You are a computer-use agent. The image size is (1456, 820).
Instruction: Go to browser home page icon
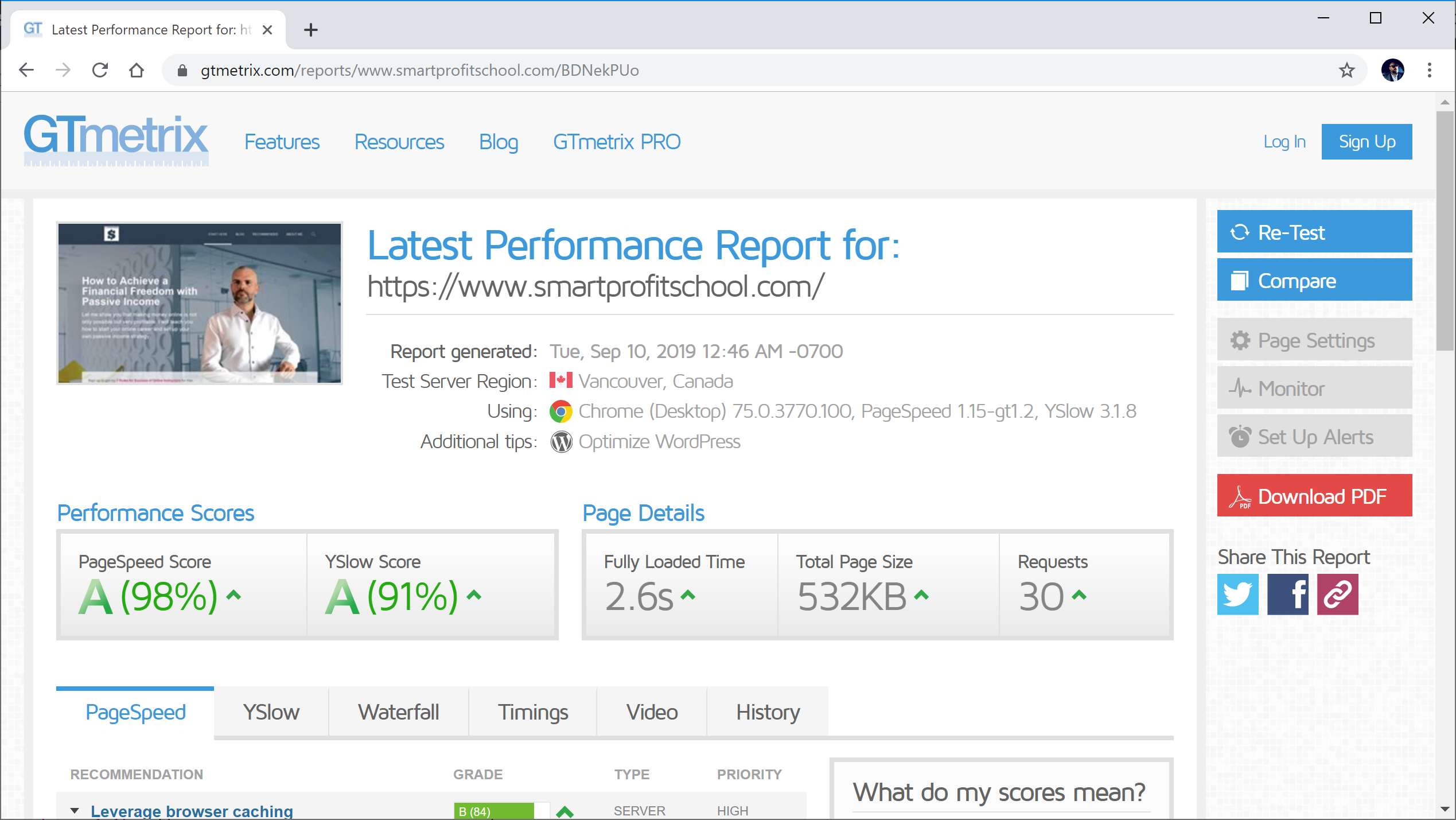(x=137, y=70)
